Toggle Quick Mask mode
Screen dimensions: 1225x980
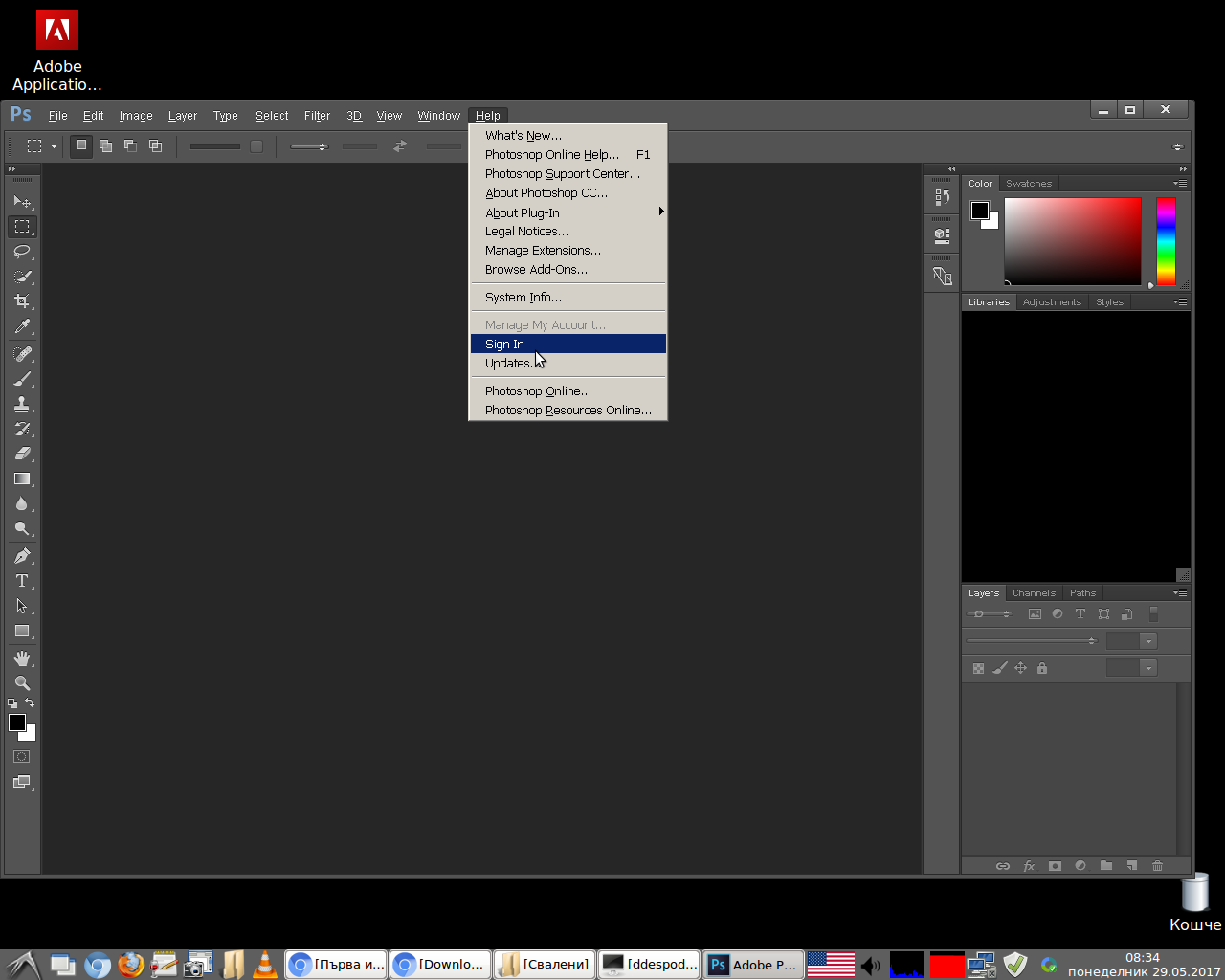(21, 756)
